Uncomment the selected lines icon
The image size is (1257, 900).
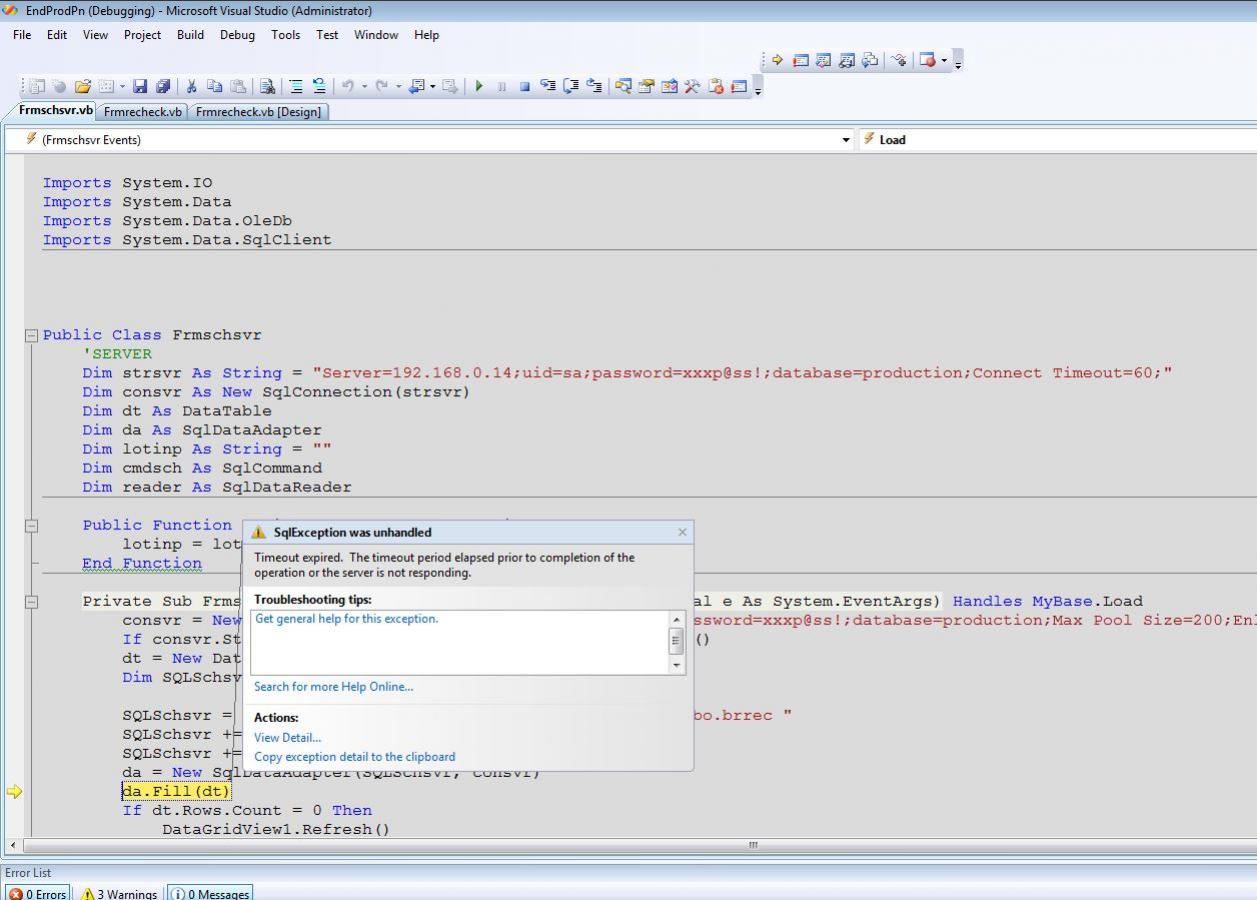[x=319, y=86]
